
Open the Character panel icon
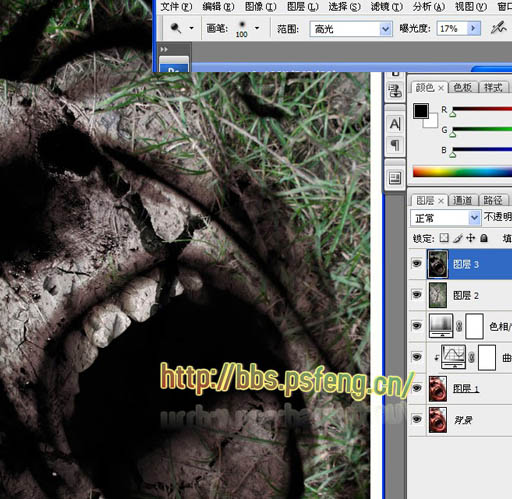395,124
